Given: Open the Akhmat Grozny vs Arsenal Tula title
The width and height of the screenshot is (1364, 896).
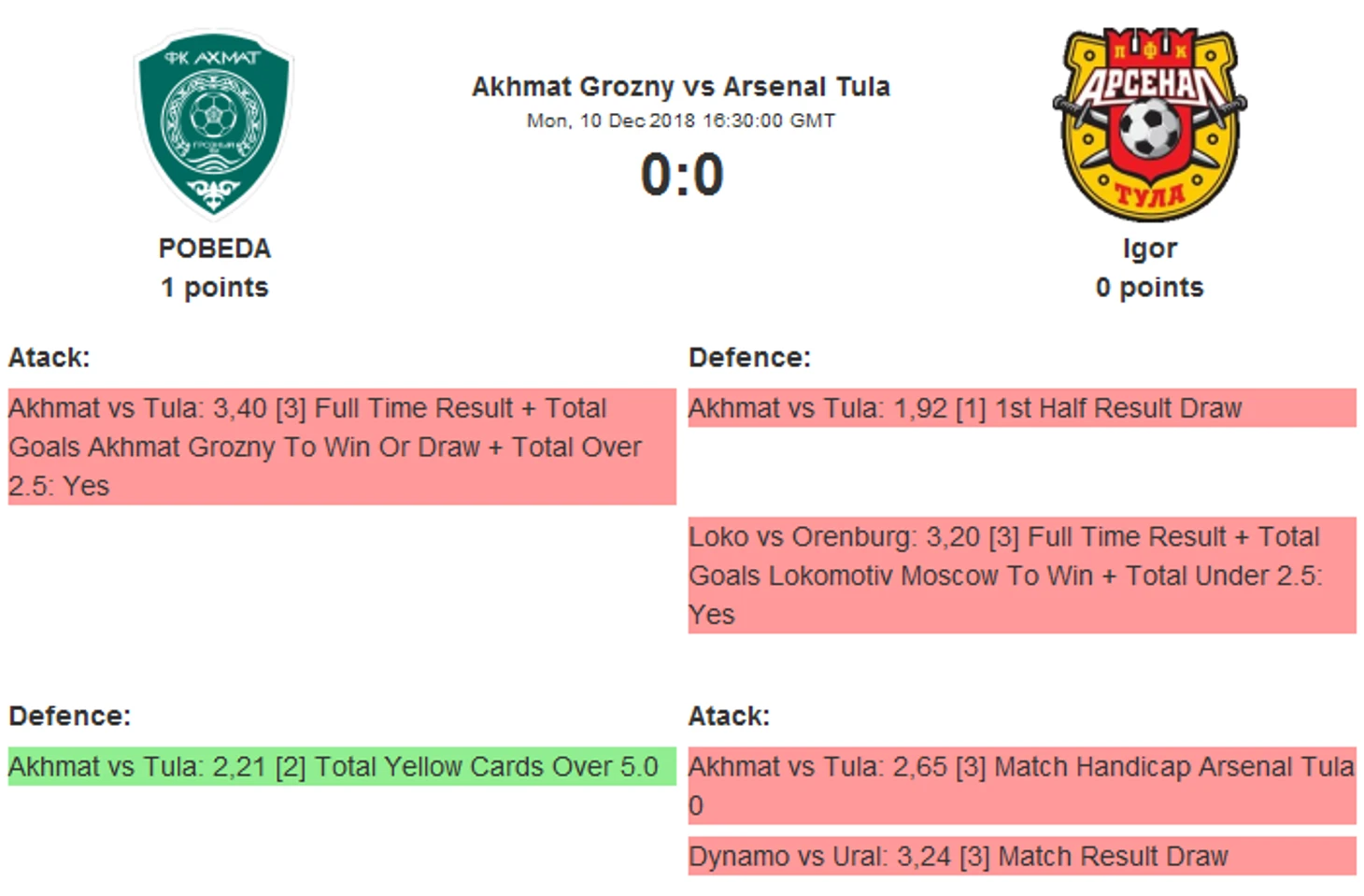Looking at the screenshot, I should click(681, 87).
